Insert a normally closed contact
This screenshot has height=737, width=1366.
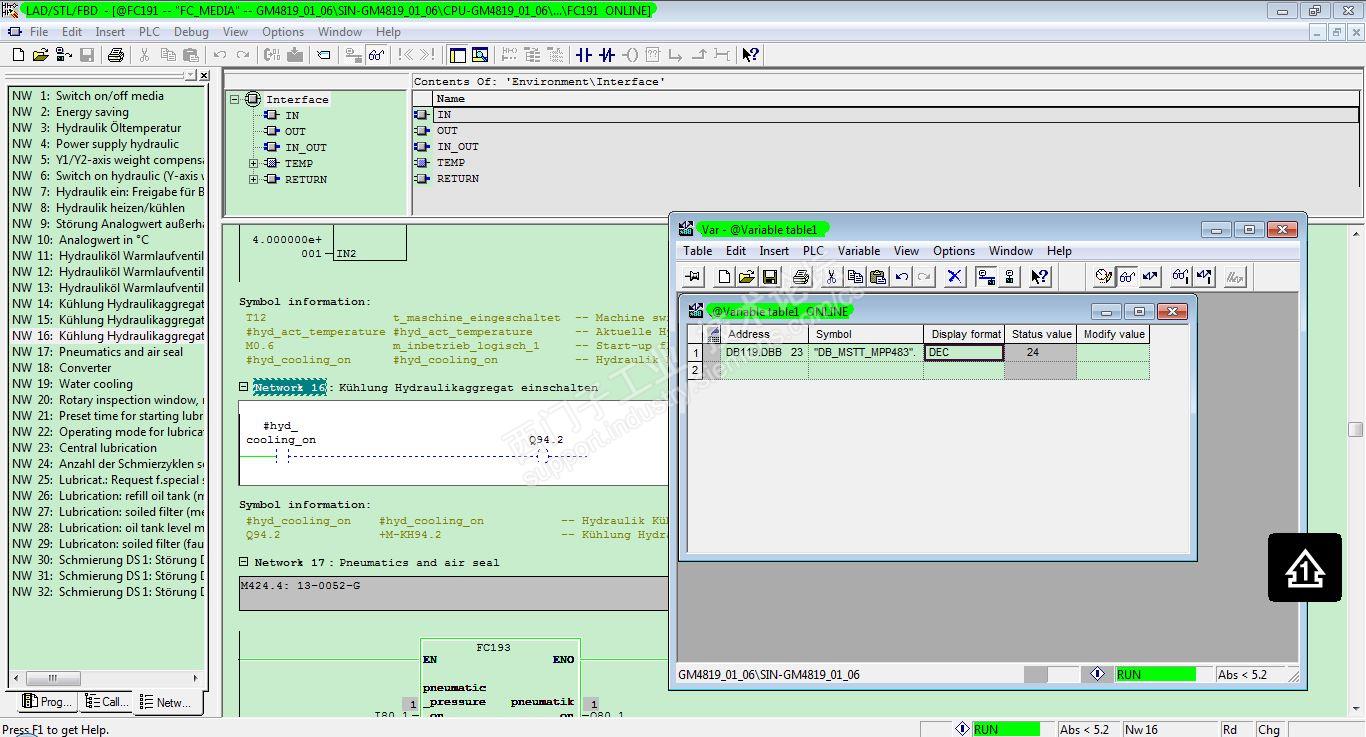point(607,55)
